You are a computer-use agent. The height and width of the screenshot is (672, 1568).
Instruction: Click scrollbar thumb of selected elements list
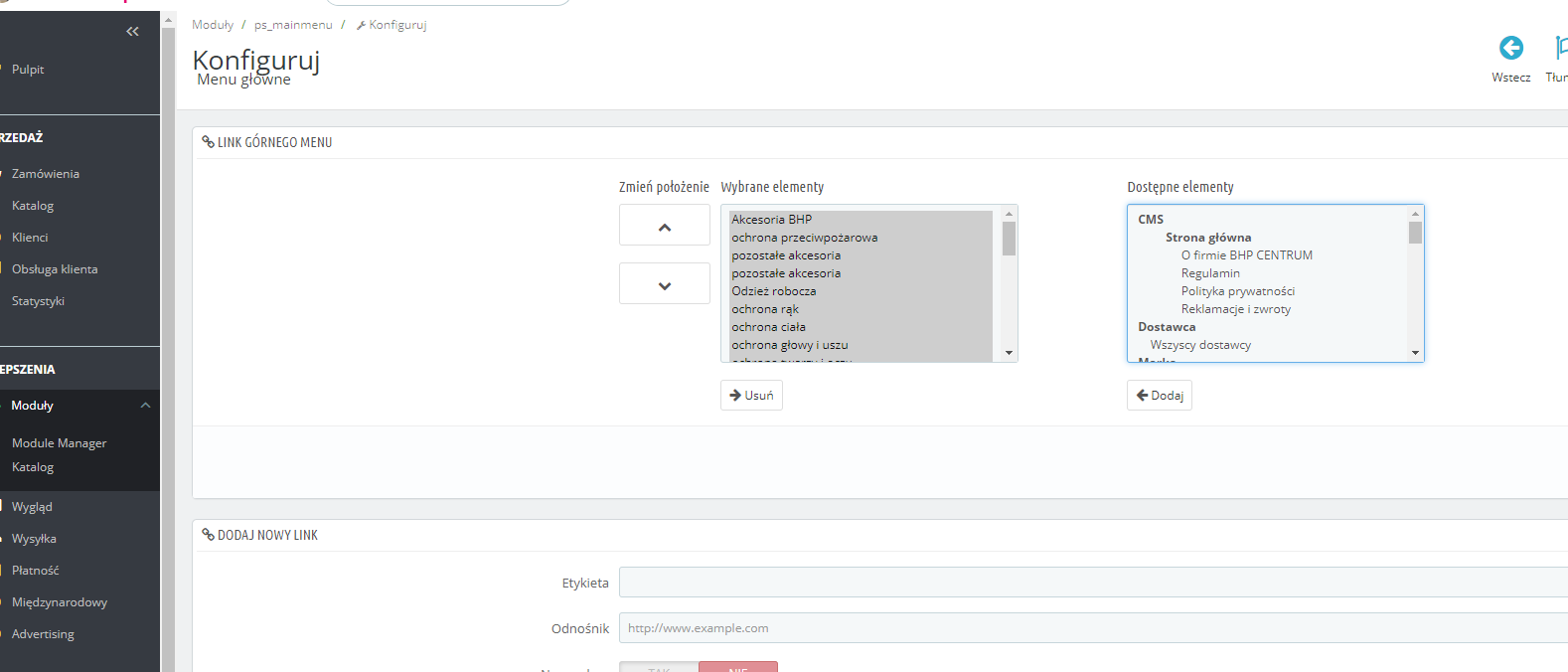[x=1009, y=239]
